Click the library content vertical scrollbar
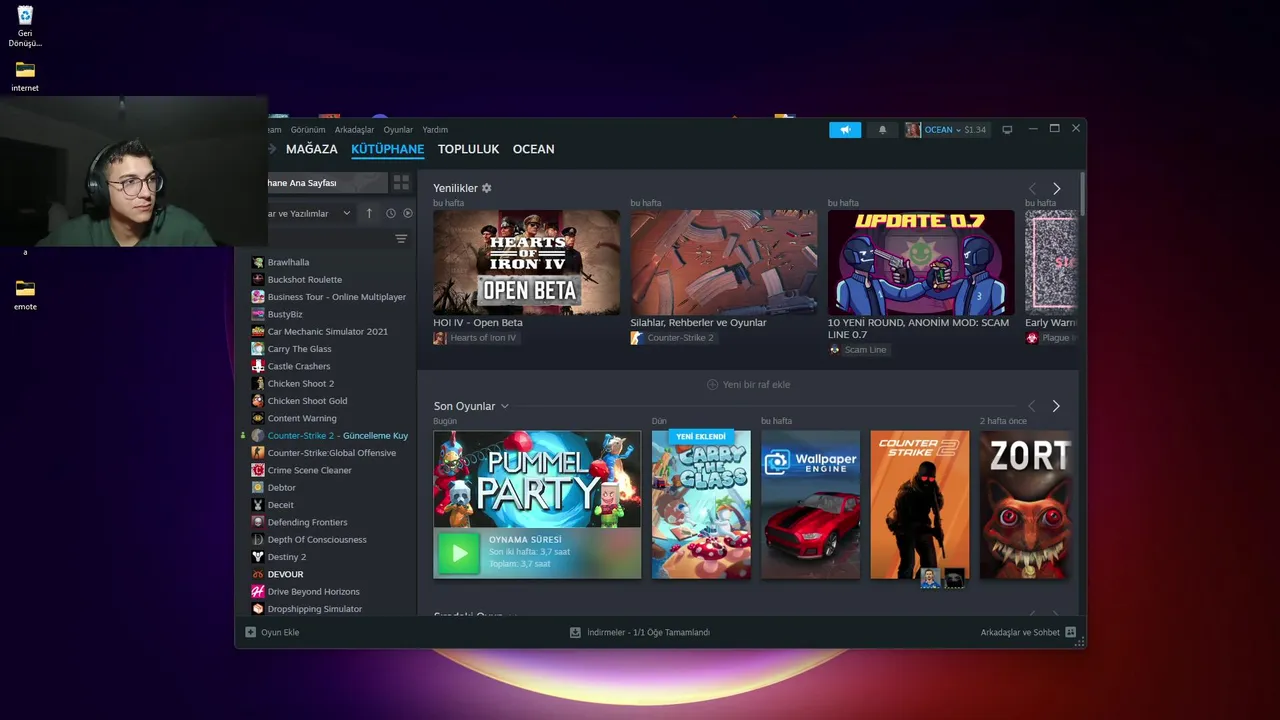This screenshot has height=720, width=1280. pyautogui.click(x=1082, y=192)
